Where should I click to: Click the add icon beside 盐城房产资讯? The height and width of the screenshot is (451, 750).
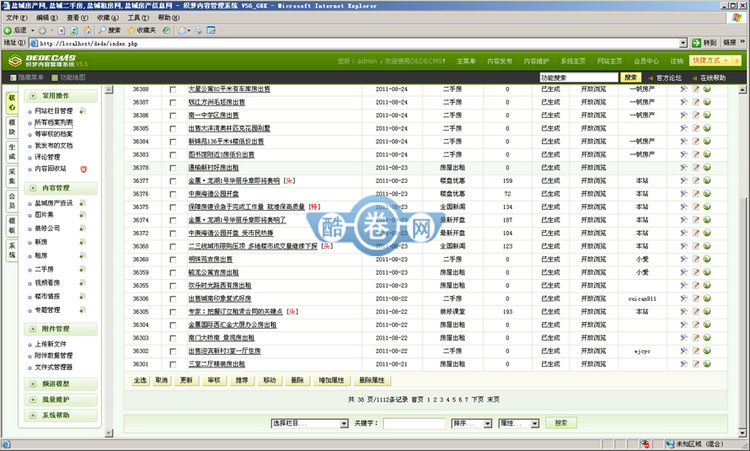tap(82, 203)
